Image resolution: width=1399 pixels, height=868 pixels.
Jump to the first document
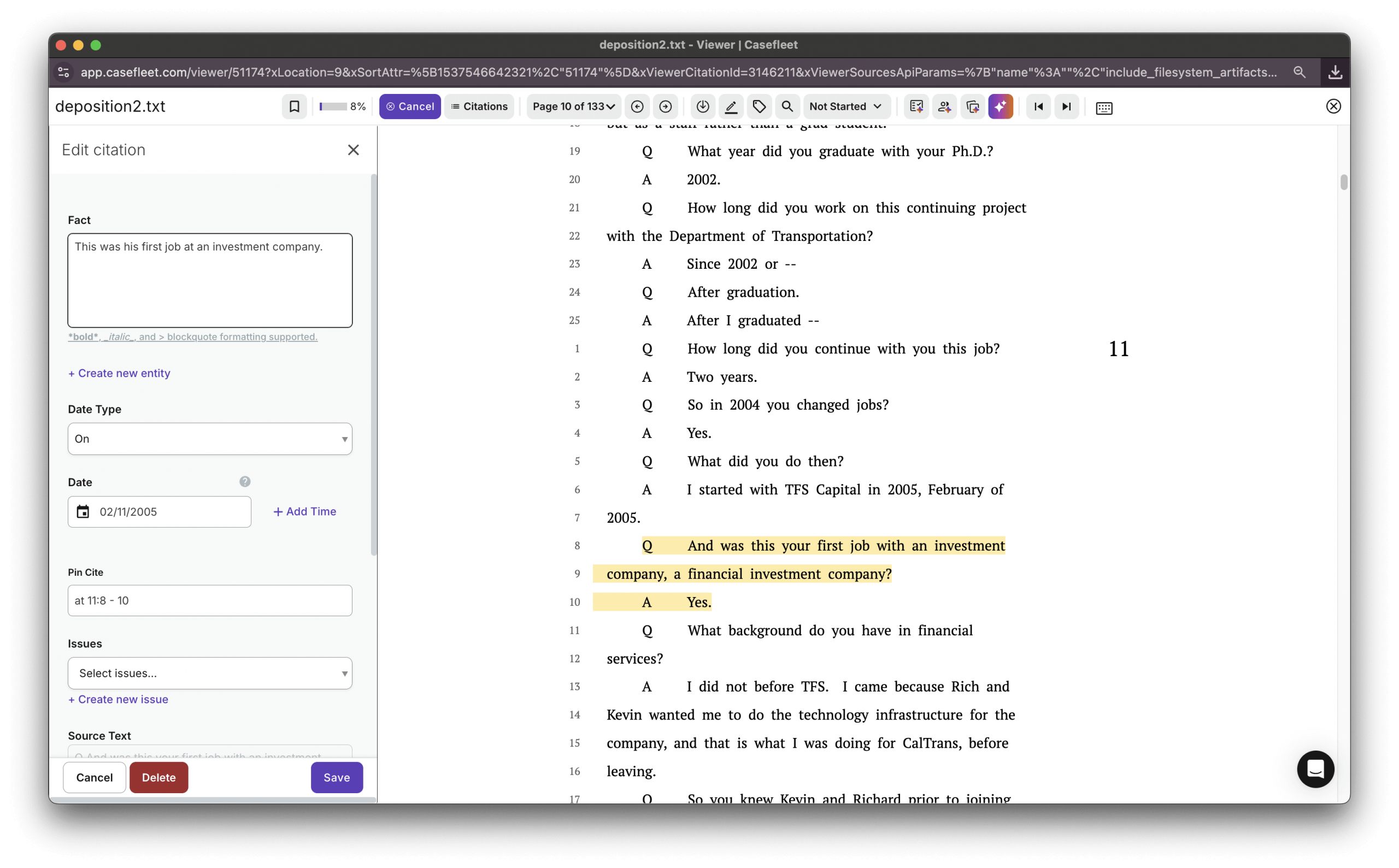[1038, 107]
